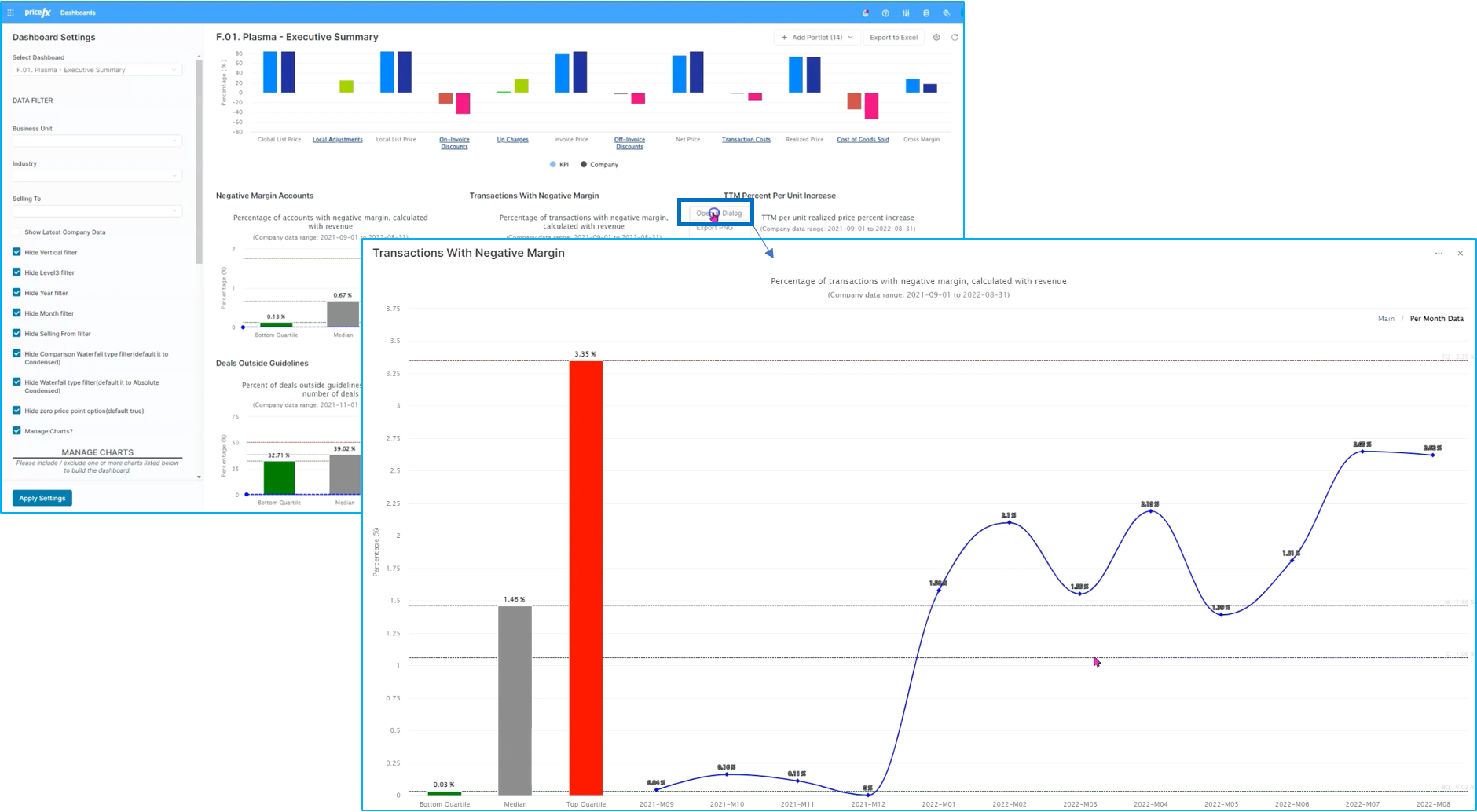Click the database icon in header
This screenshot has height=812, width=1477.
click(x=926, y=13)
